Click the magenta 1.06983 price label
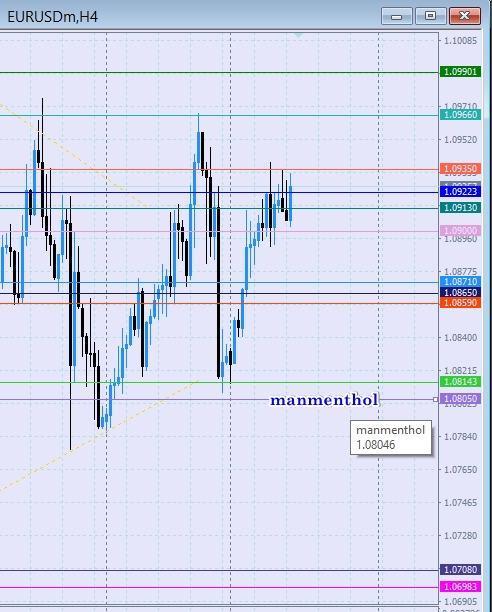Image resolution: width=492 pixels, height=612 pixels. click(460, 587)
